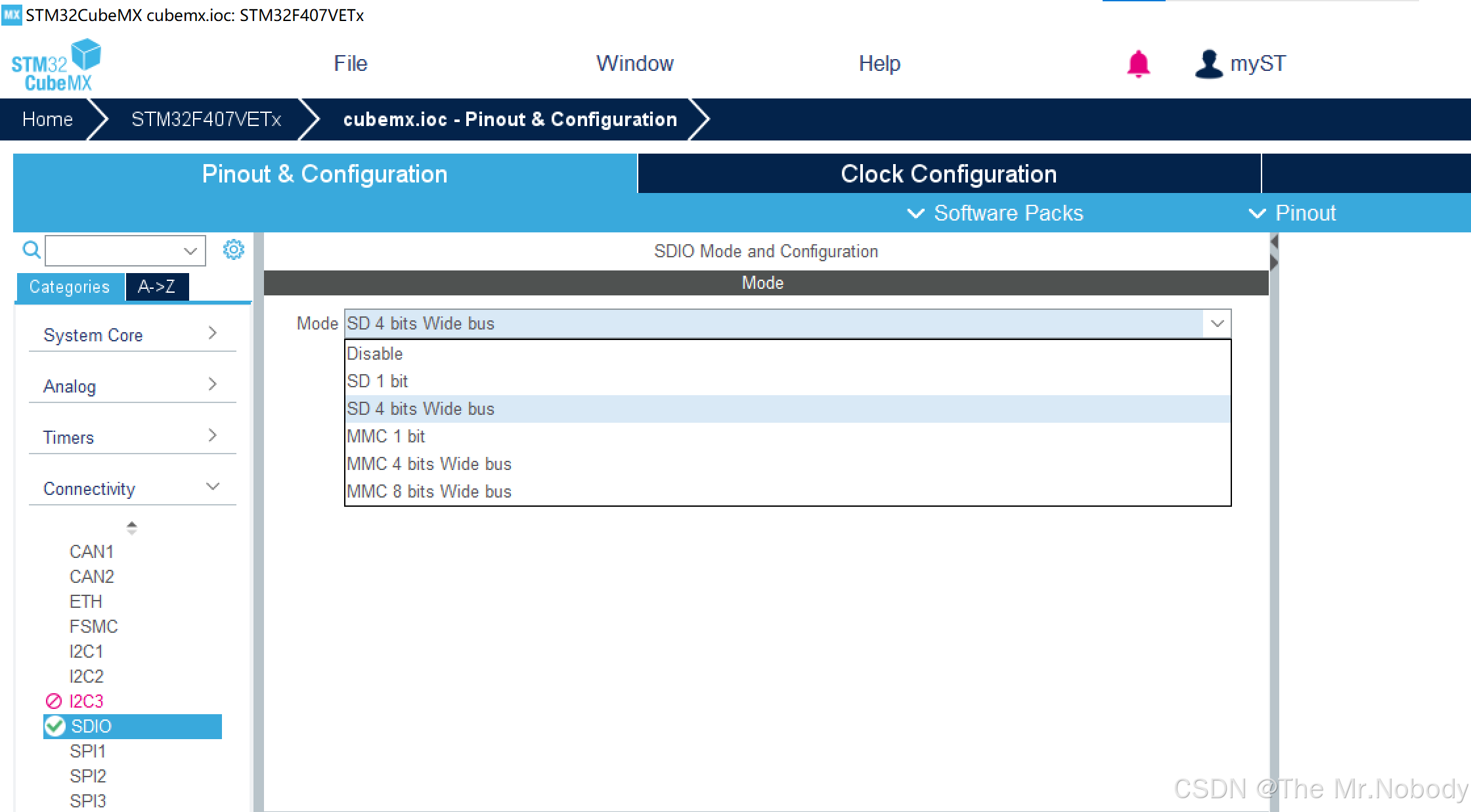Go to Home breadcrumb

point(47,119)
